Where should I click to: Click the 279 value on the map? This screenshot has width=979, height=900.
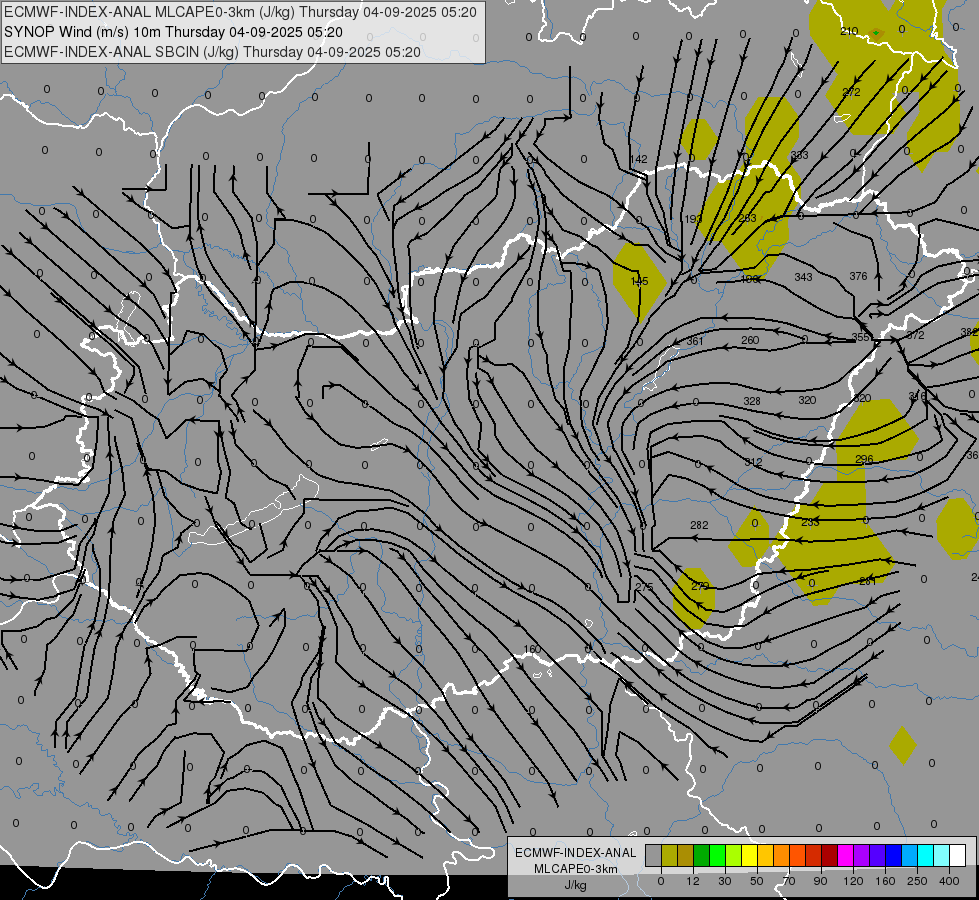(x=701, y=586)
